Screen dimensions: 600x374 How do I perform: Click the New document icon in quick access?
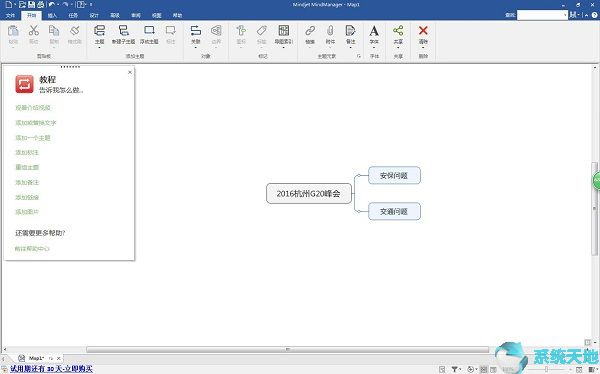pos(8,5)
